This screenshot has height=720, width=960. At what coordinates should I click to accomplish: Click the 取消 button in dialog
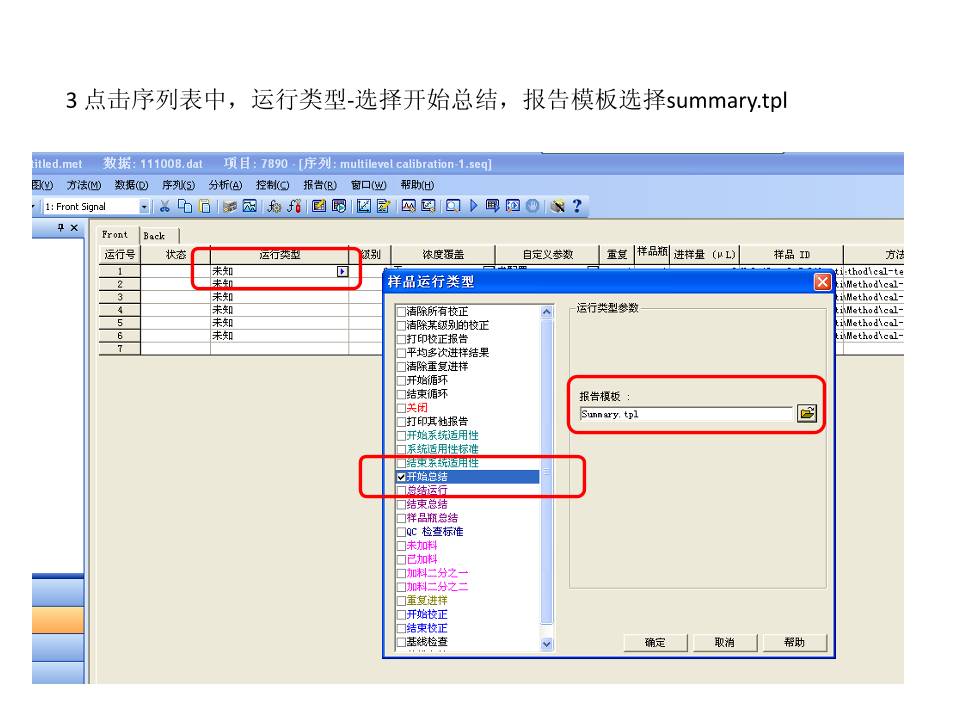pyautogui.click(x=724, y=643)
